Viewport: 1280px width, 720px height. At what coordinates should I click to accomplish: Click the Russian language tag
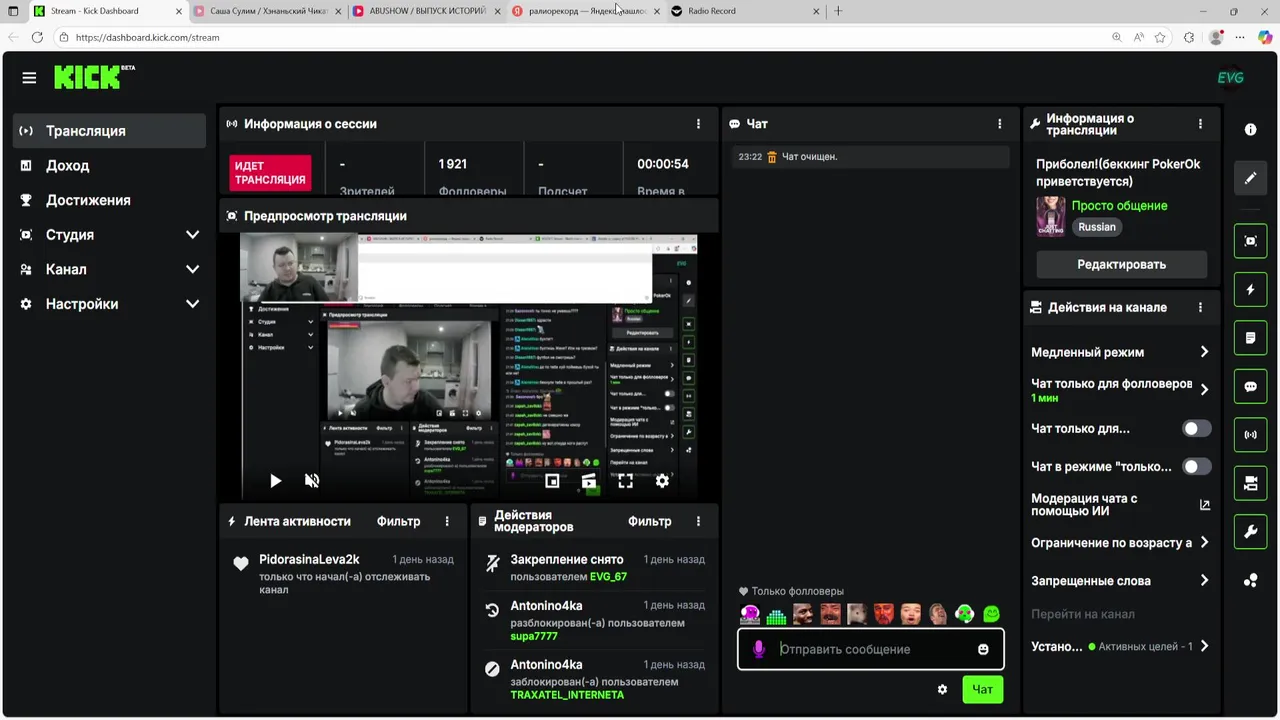tap(1097, 227)
